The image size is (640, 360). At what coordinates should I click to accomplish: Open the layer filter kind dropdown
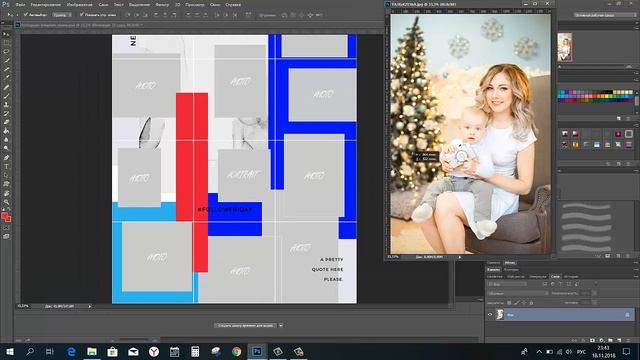(x=508, y=284)
